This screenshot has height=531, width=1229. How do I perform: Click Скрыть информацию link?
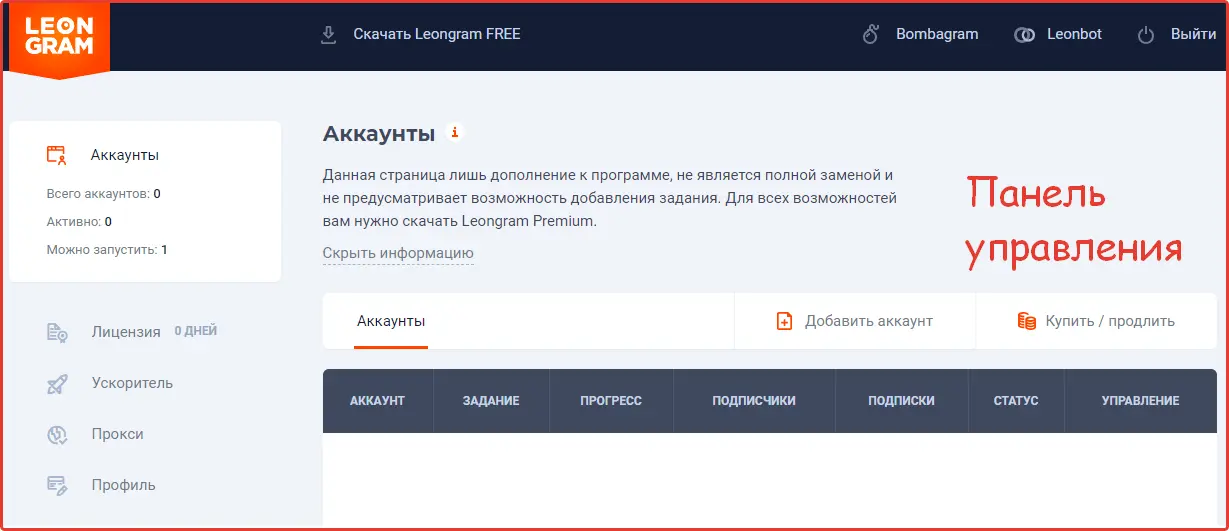tap(398, 254)
